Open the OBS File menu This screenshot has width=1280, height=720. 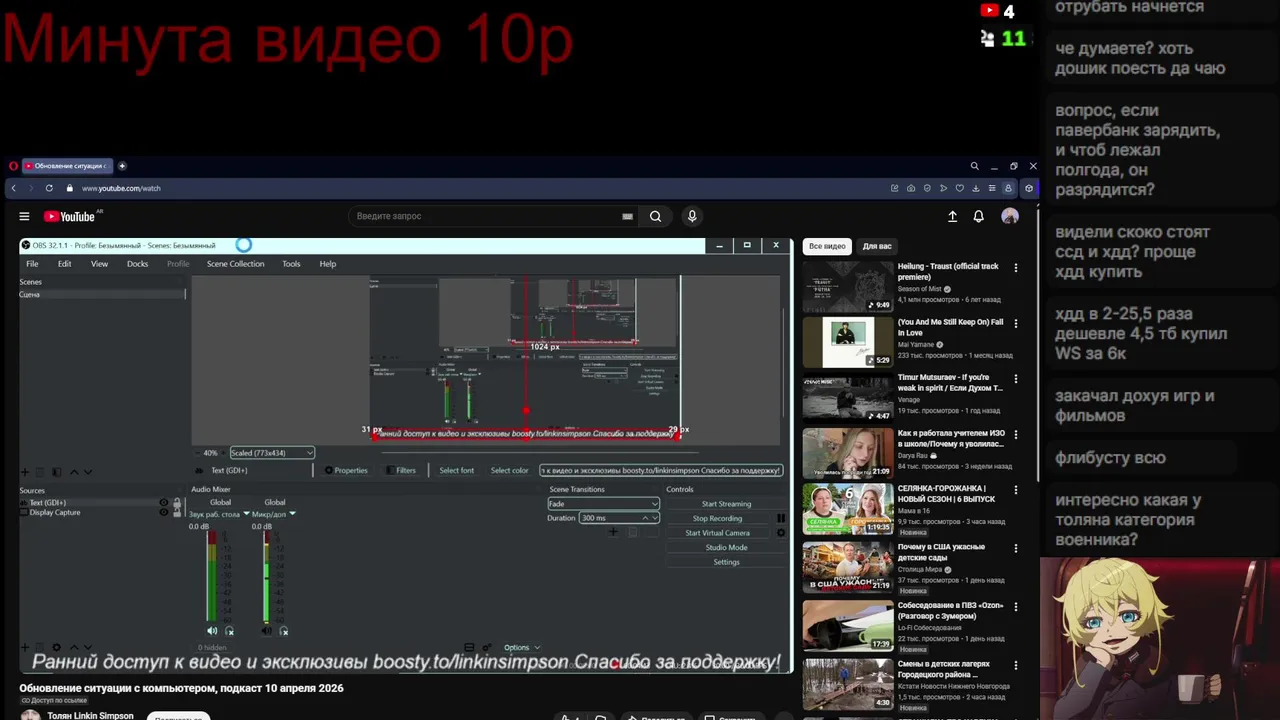click(32, 264)
